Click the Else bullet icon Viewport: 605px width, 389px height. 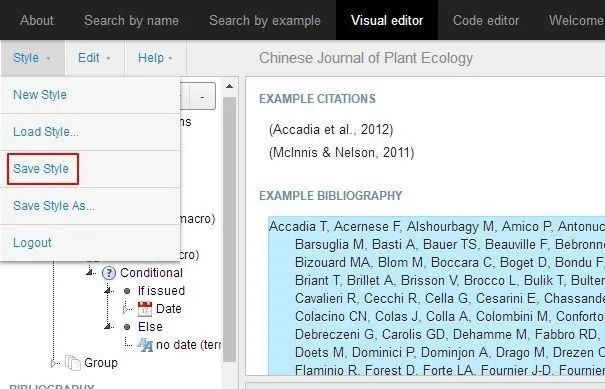(127, 327)
